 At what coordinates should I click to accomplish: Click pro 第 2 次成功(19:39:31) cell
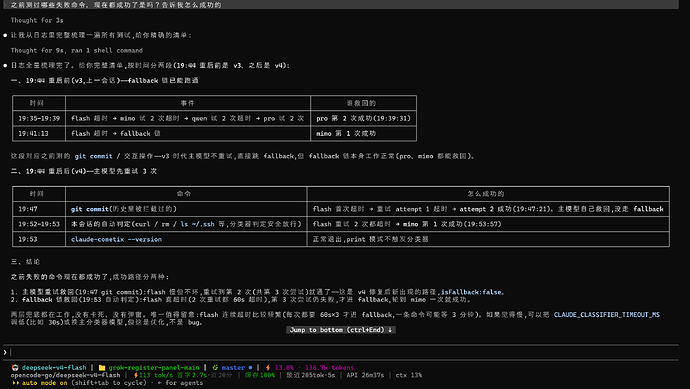coord(363,118)
